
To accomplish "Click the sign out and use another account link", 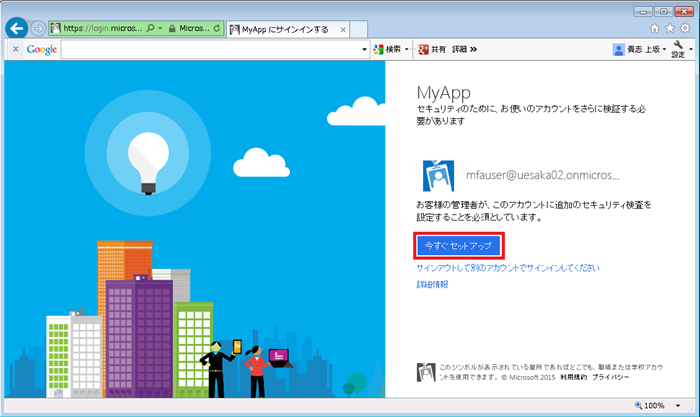I will (508, 268).
